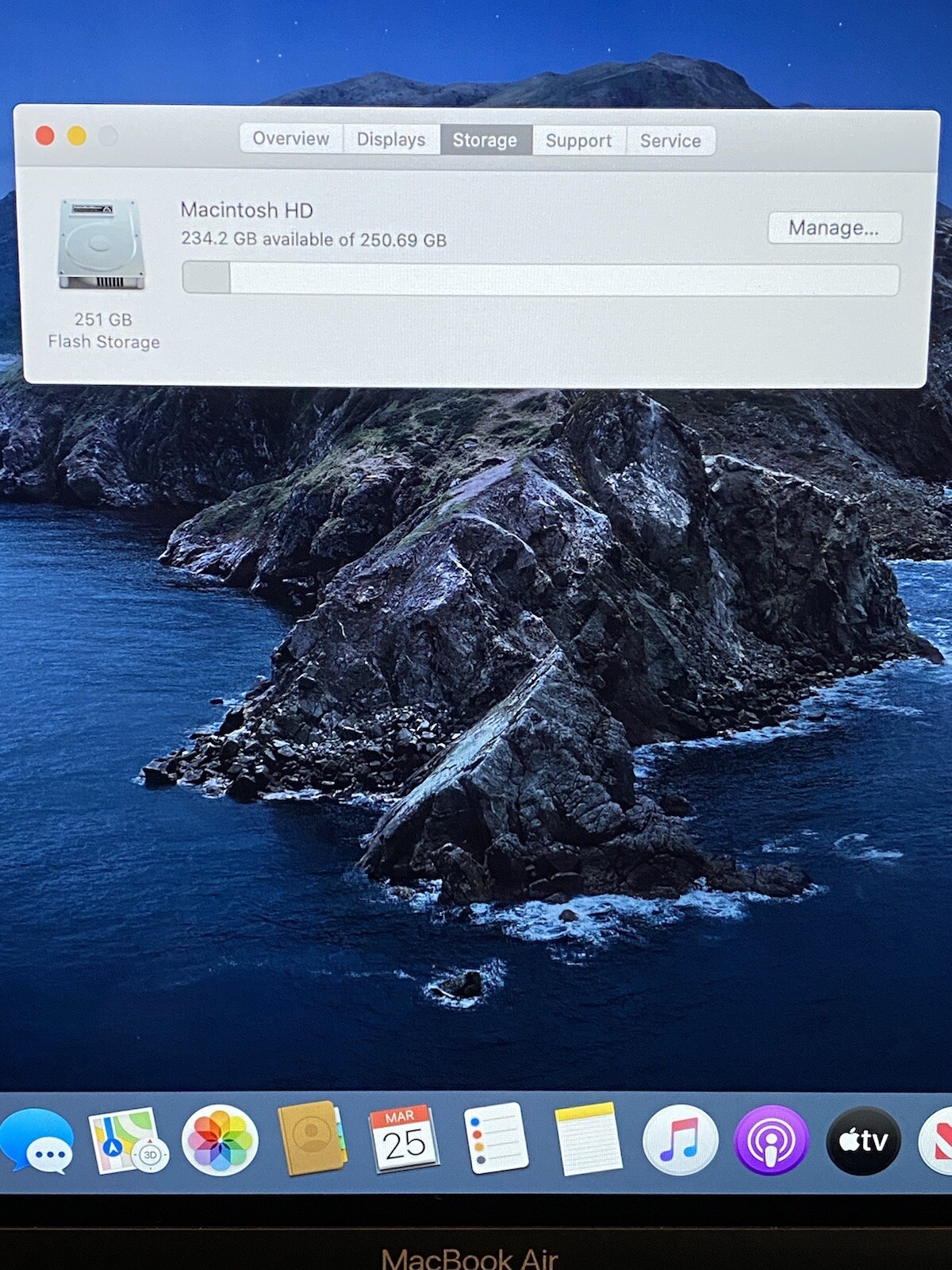952x1270 pixels.
Task: Click the Macintosh HD label
Action: pyautogui.click(x=247, y=210)
